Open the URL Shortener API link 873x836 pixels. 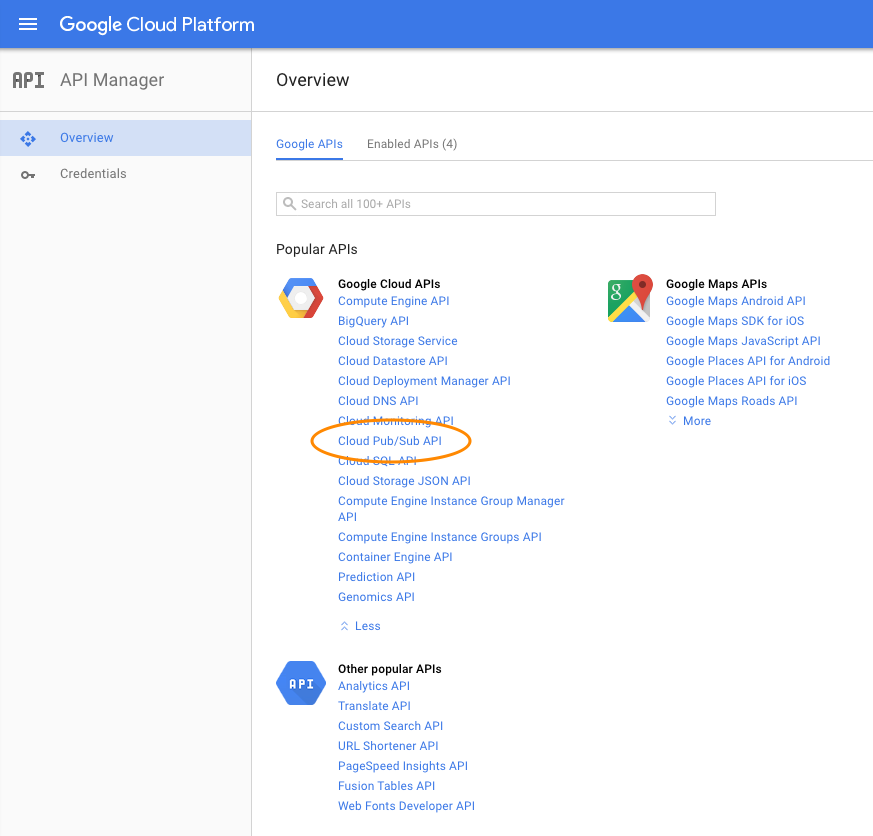click(x=388, y=746)
